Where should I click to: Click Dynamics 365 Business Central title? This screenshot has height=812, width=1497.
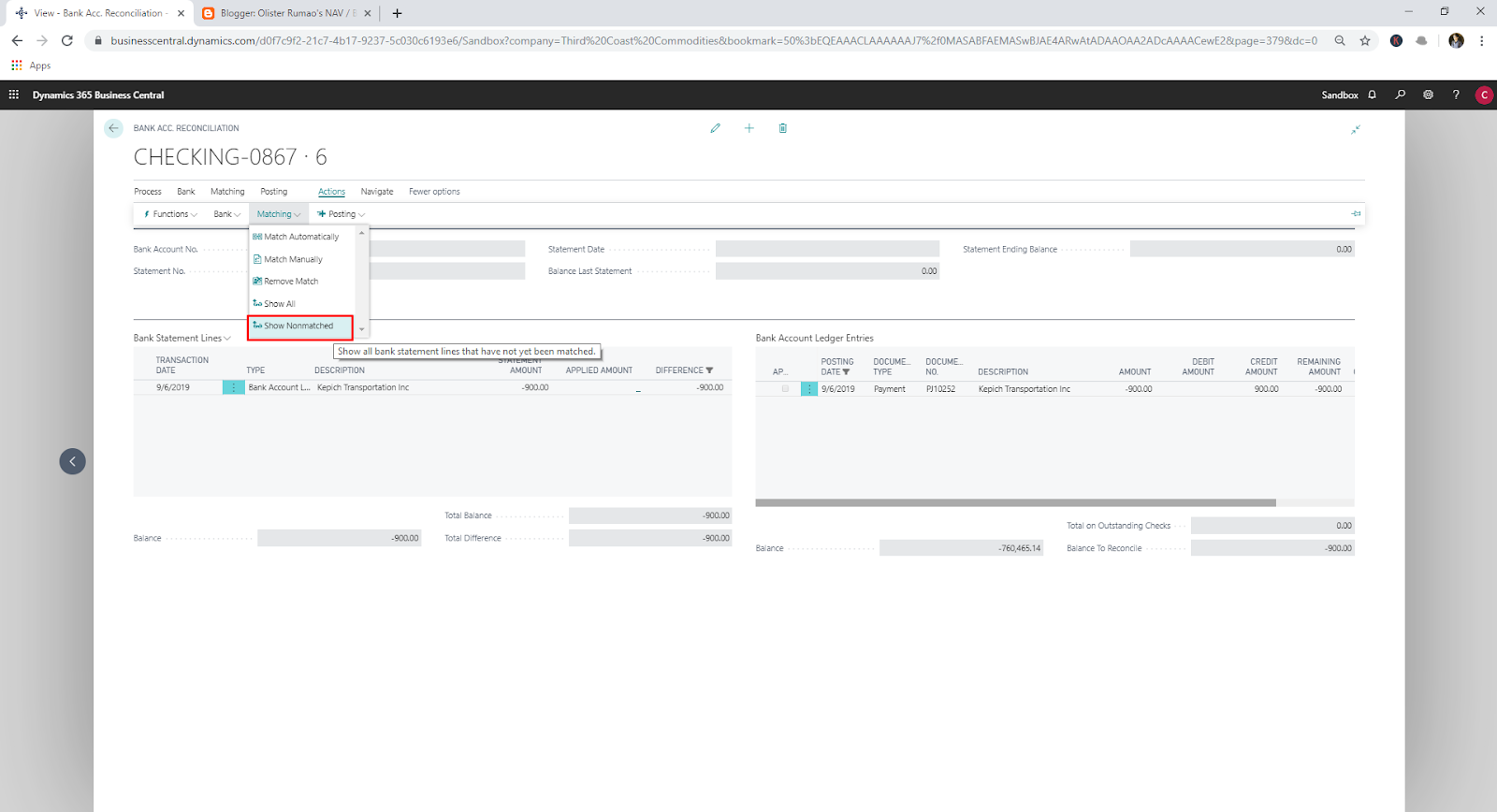click(x=98, y=94)
